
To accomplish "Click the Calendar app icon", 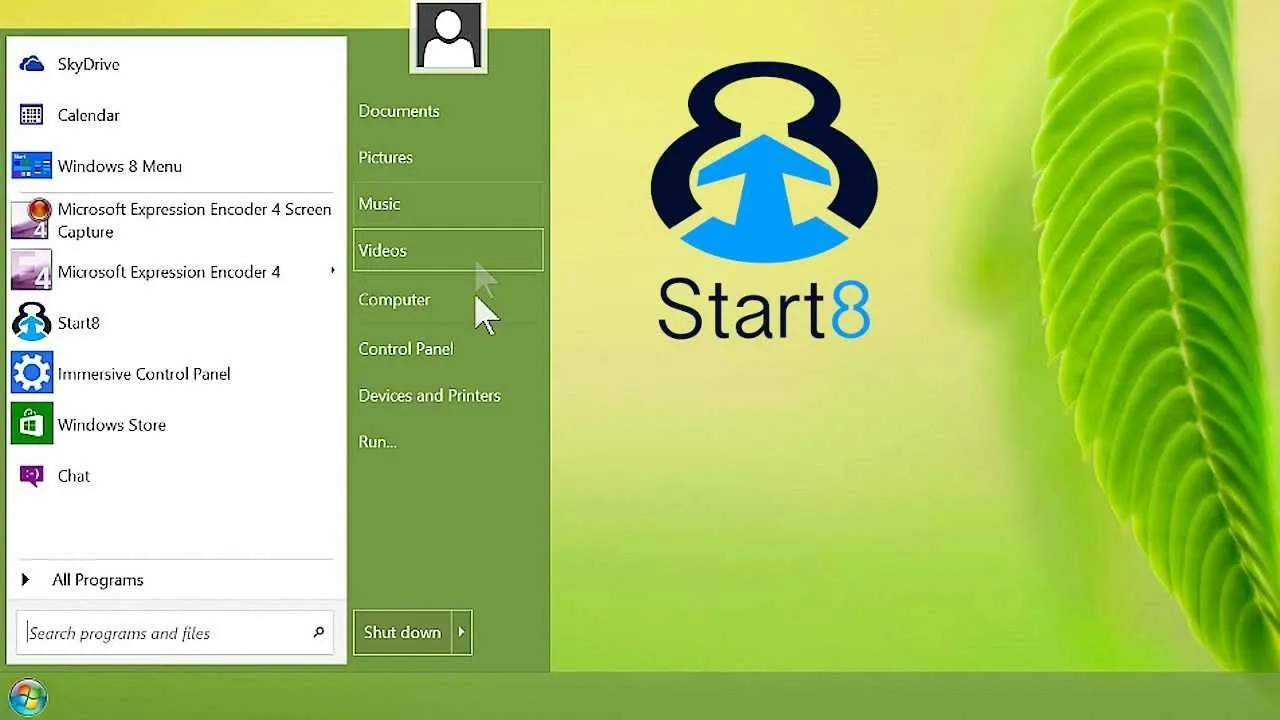I will [32, 115].
